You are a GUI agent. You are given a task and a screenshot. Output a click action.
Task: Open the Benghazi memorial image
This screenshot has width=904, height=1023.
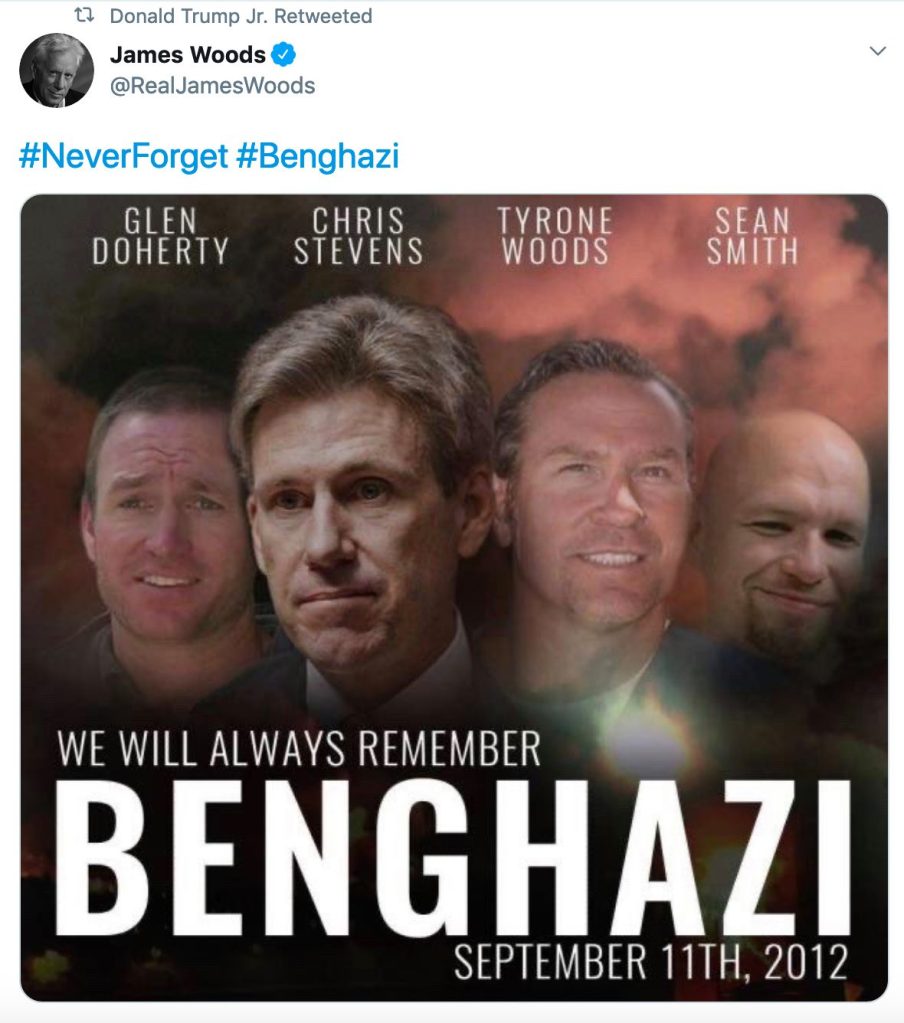click(x=454, y=598)
